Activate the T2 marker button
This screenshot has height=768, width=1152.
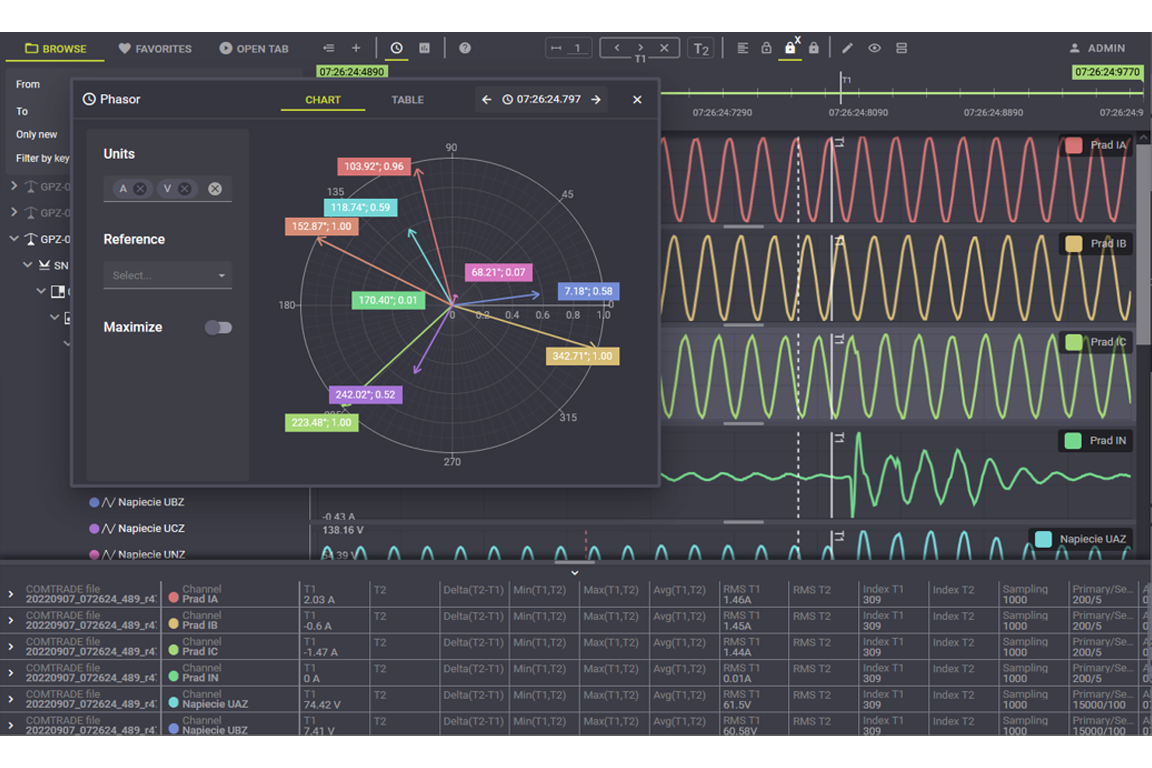pyautogui.click(x=701, y=49)
